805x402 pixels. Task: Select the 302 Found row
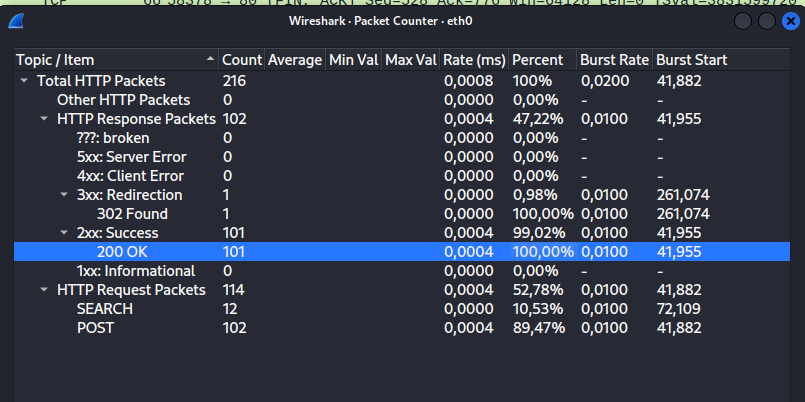point(402,214)
